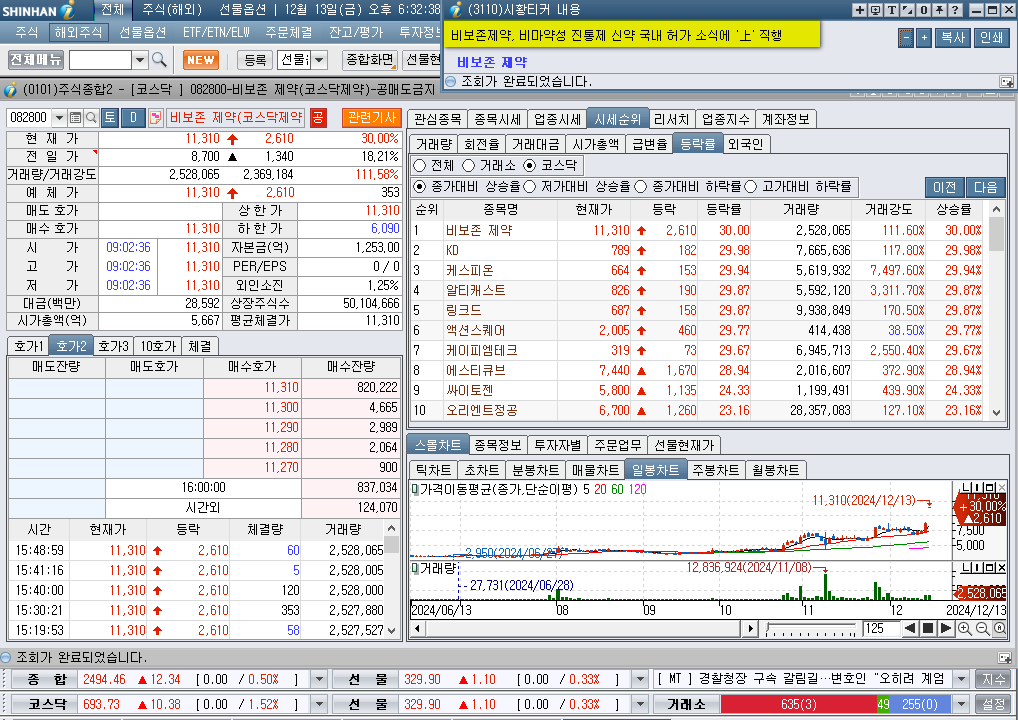
Task: Click the 인쇄 print button
Action: (991, 38)
